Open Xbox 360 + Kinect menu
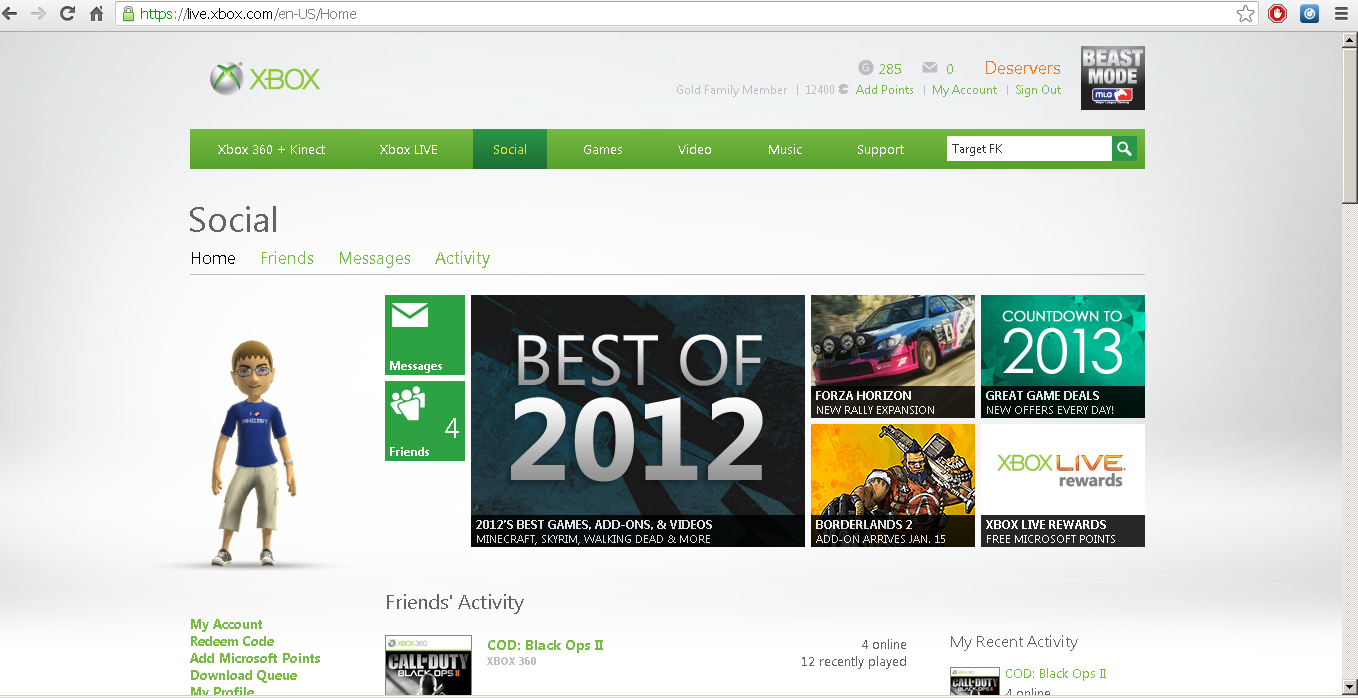This screenshot has height=698, width=1358. 272,150
